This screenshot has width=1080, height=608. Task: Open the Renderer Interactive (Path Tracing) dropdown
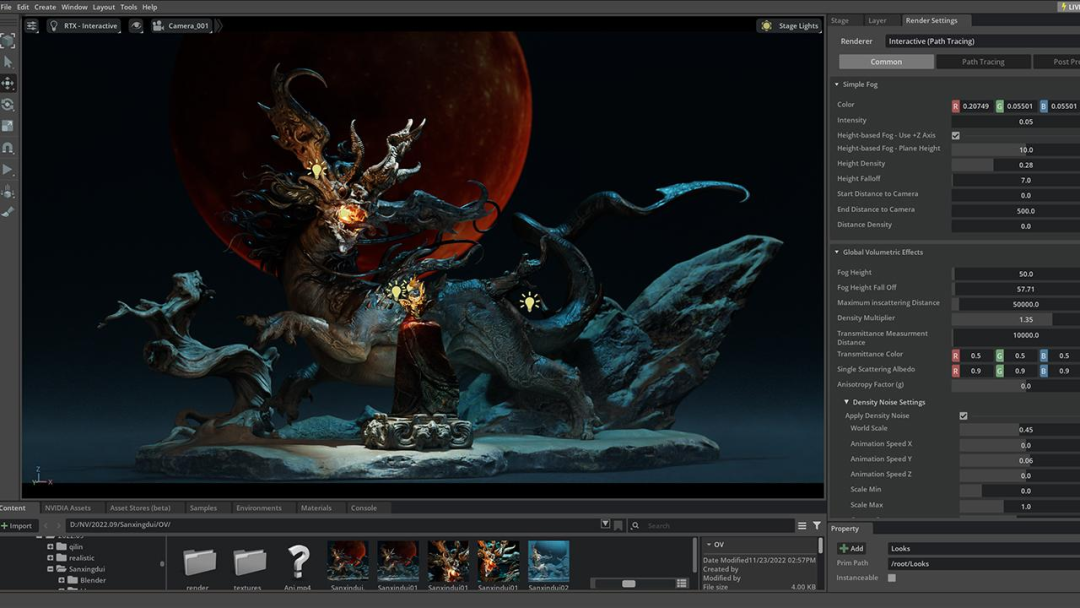[982, 41]
